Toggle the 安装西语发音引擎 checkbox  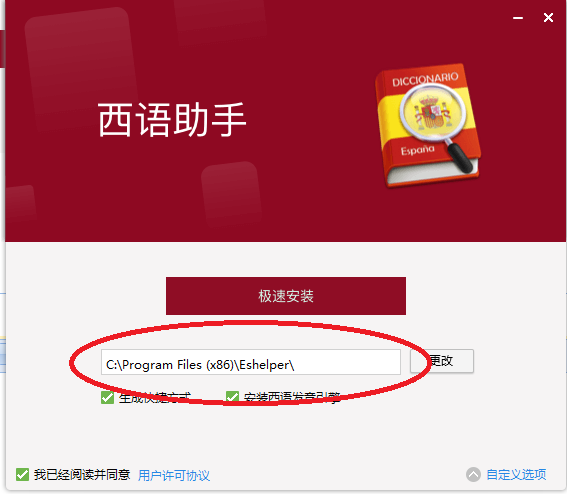point(232,397)
